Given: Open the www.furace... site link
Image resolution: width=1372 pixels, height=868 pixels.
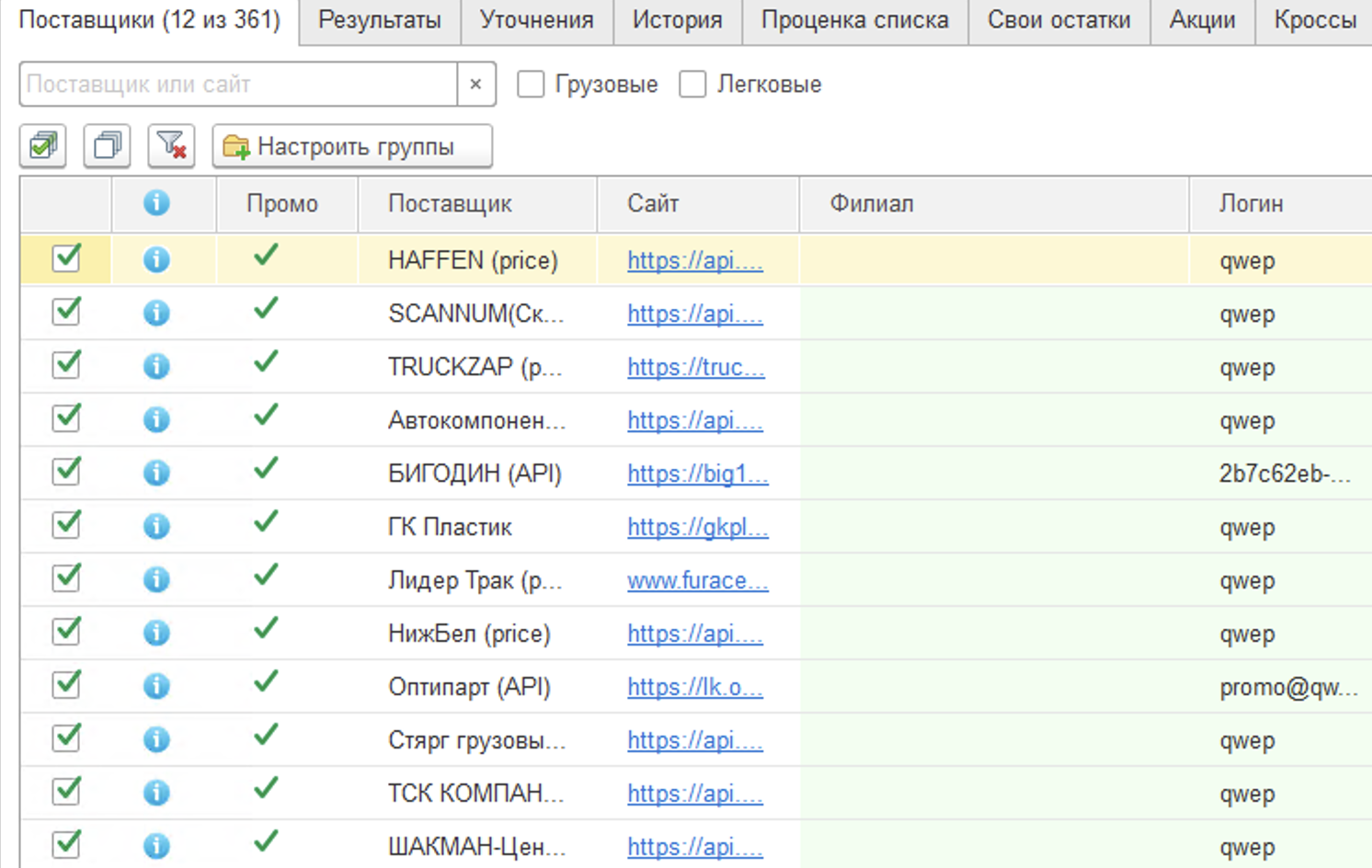Looking at the screenshot, I should click(x=698, y=580).
